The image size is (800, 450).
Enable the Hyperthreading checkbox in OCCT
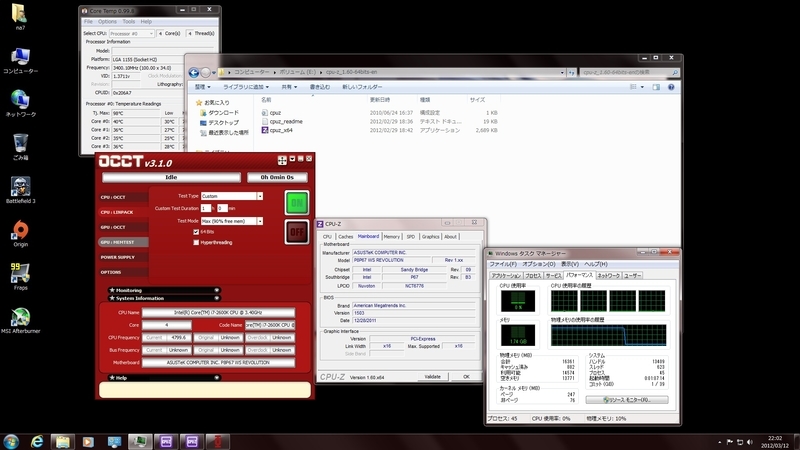pos(196,243)
